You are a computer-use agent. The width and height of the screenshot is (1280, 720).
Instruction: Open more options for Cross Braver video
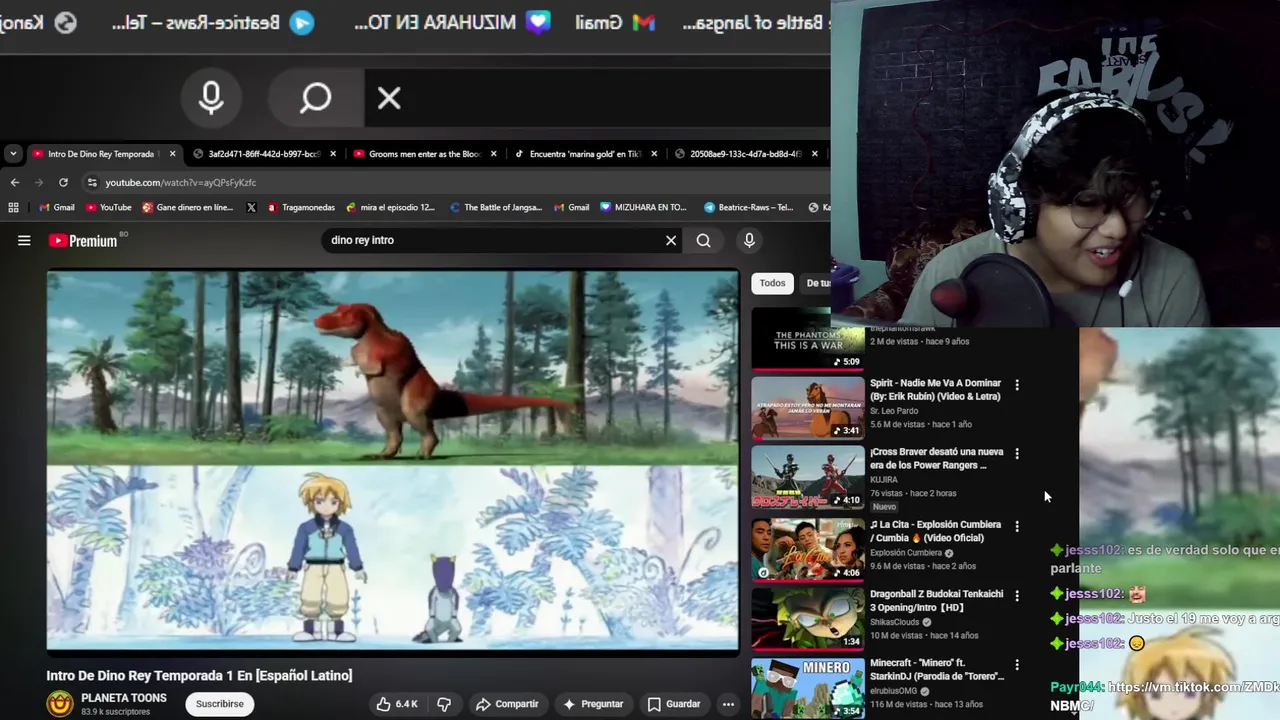[1017, 454]
